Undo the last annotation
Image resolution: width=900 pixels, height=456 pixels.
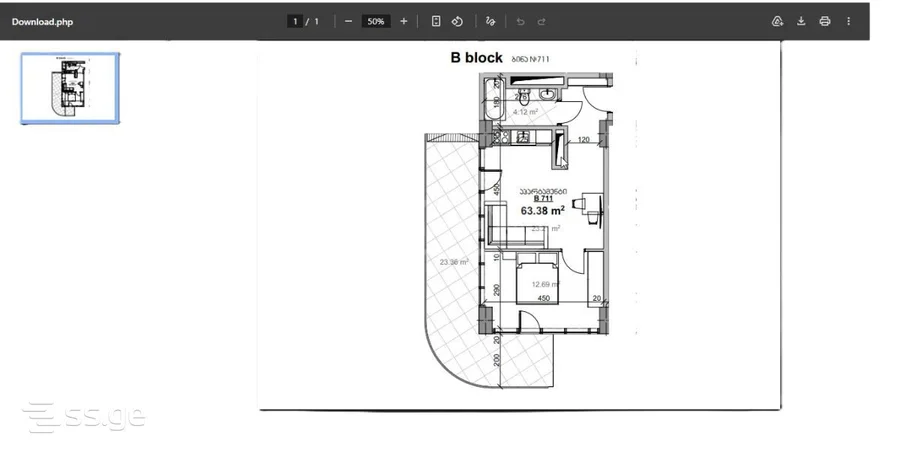click(521, 21)
